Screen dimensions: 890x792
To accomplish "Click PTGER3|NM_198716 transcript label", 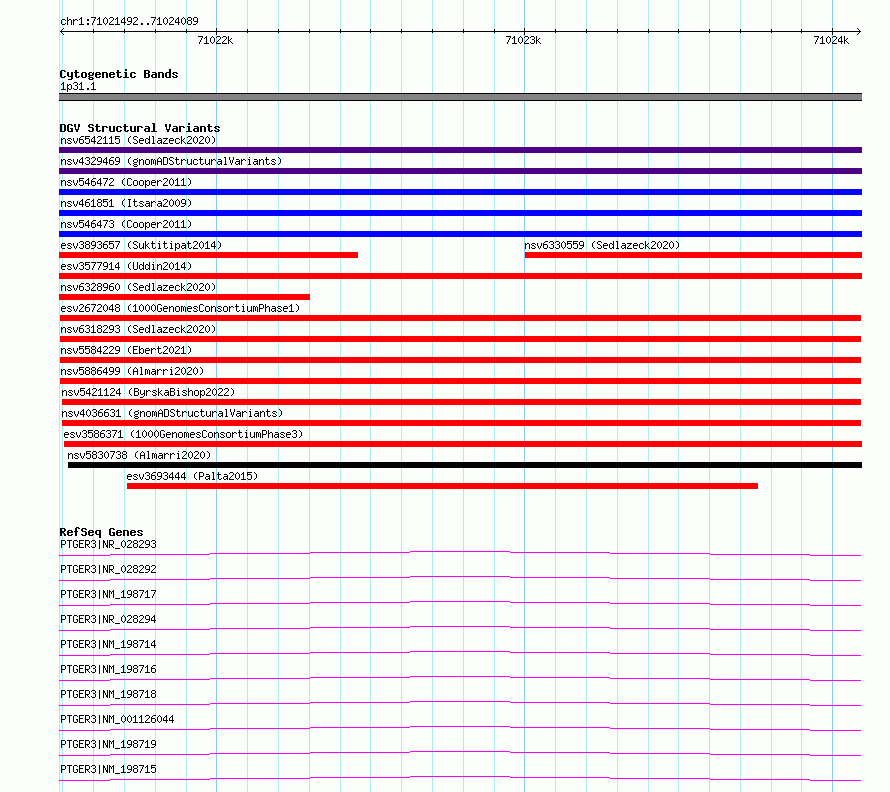I will 108,669.
